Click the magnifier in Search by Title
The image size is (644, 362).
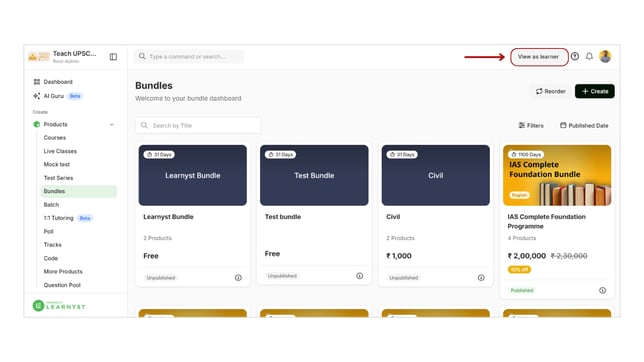[144, 125]
